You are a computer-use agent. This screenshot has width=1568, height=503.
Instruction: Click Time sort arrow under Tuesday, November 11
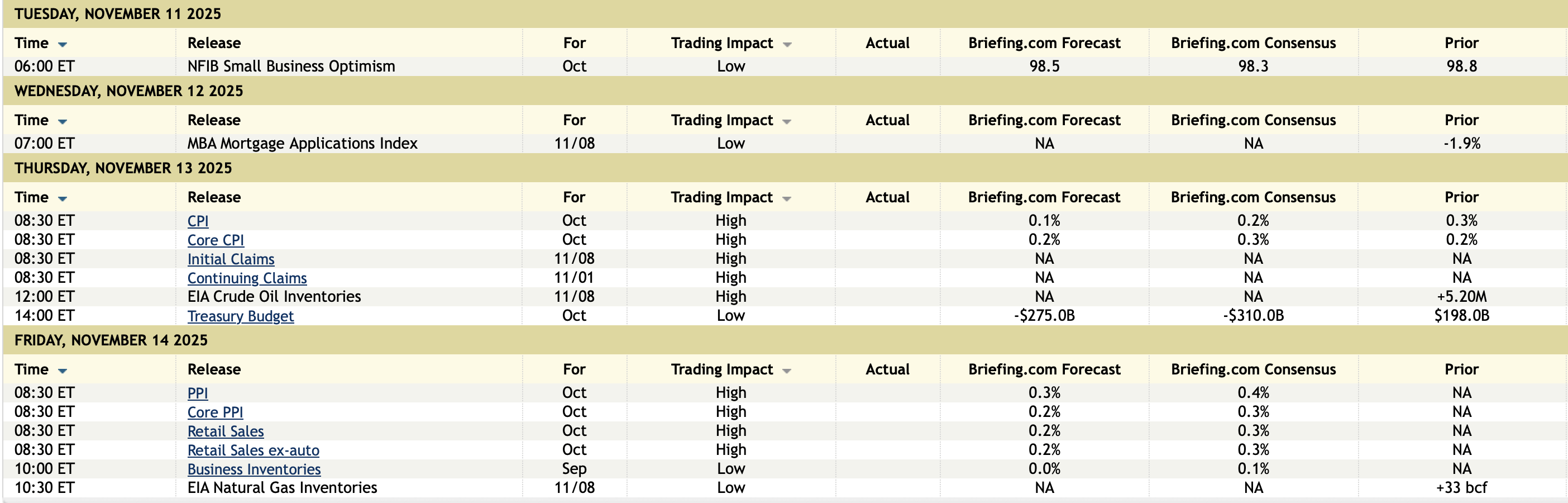[62, 45]
